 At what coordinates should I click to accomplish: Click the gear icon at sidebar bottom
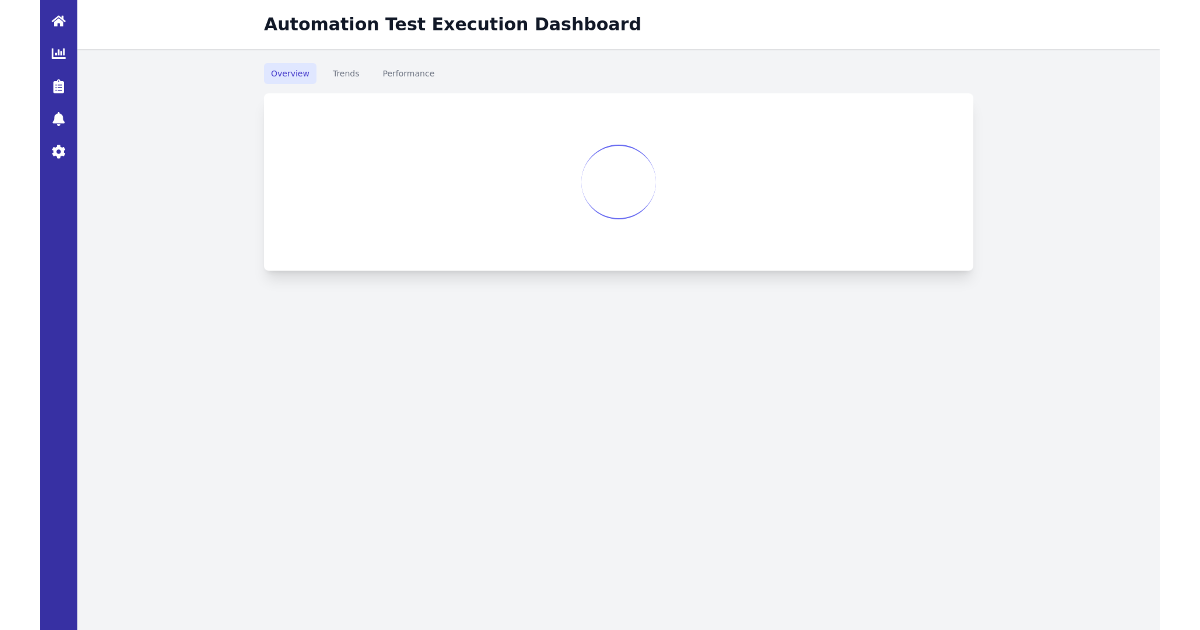(58, 151)
